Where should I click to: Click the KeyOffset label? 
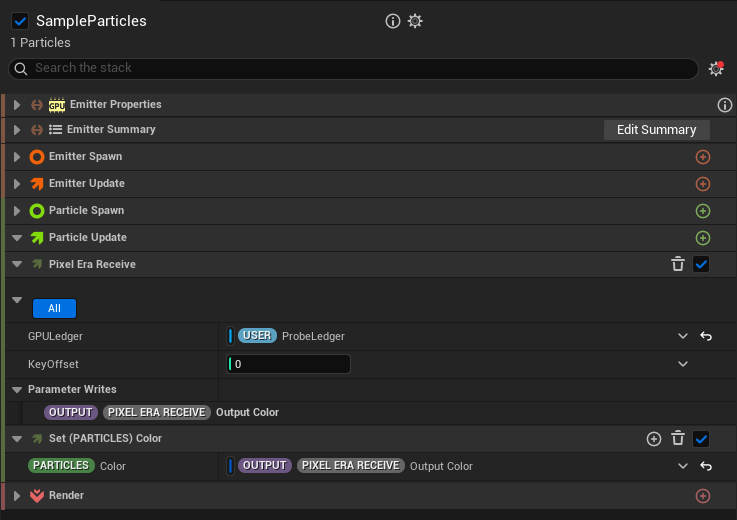(x=53, y=364)
